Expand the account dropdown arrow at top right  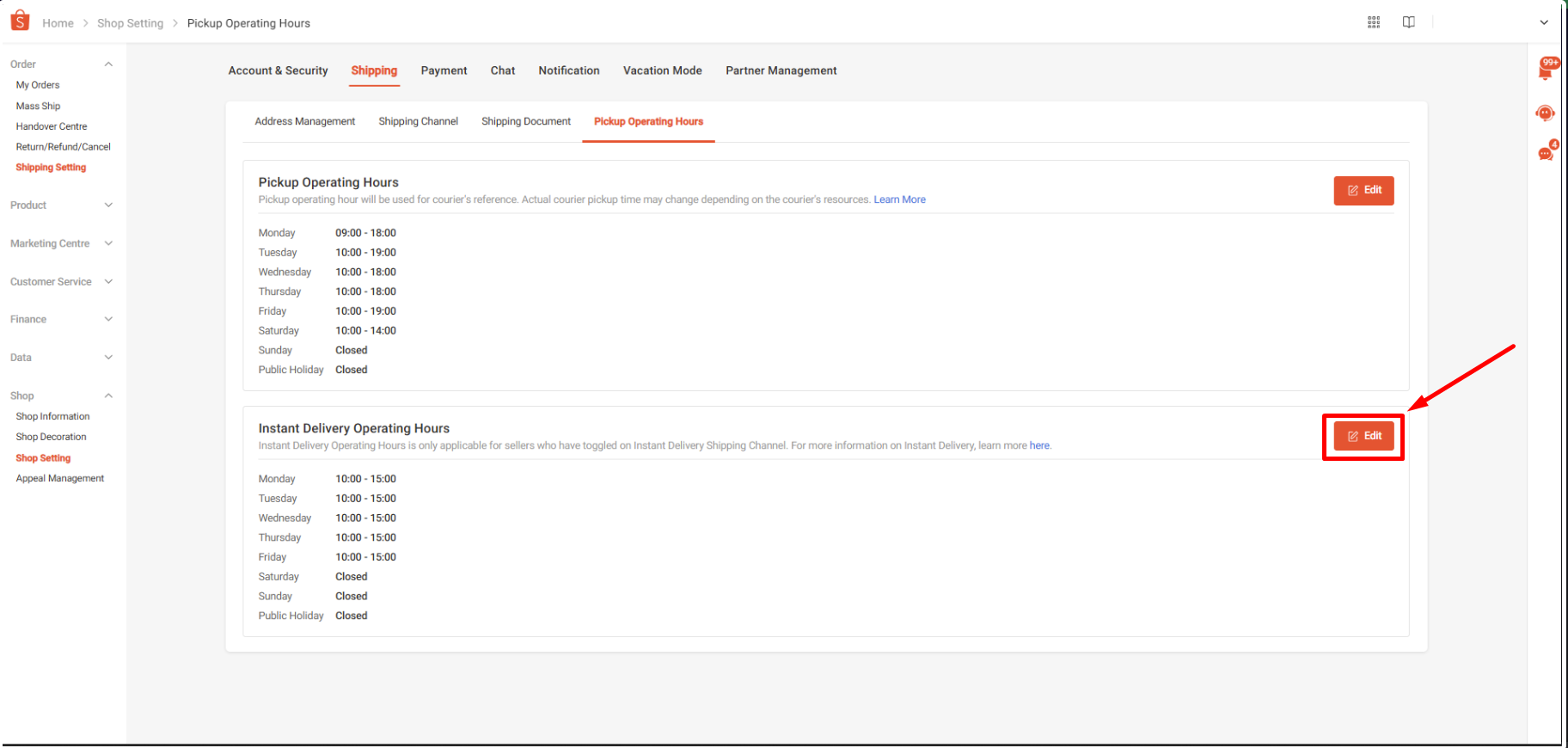coord(1544,23)
